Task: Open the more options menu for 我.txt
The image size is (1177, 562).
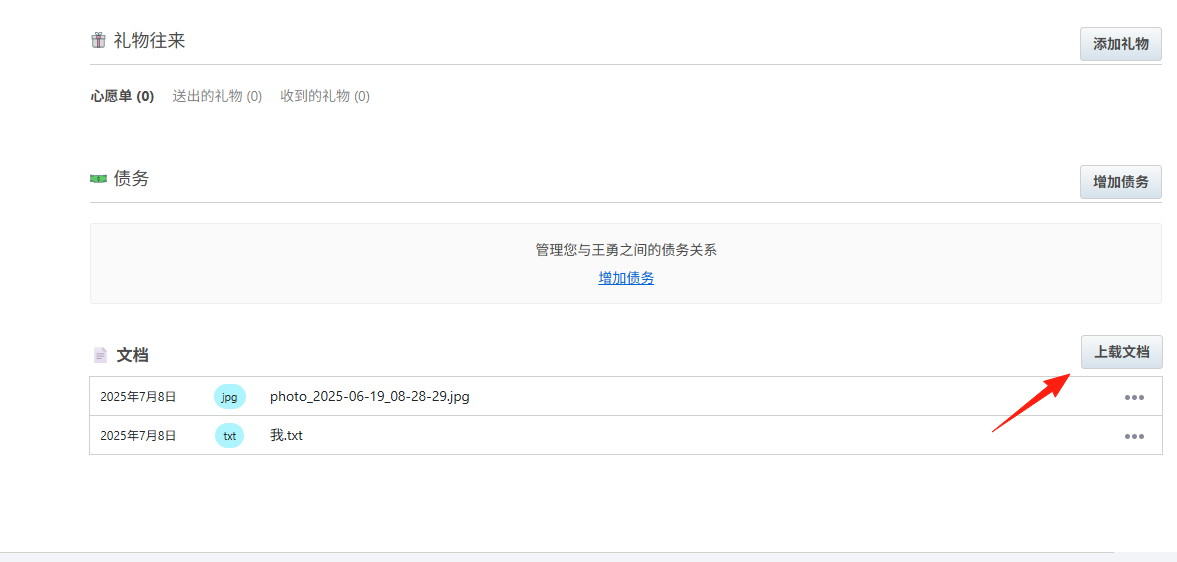Action: coord(1133,436)
